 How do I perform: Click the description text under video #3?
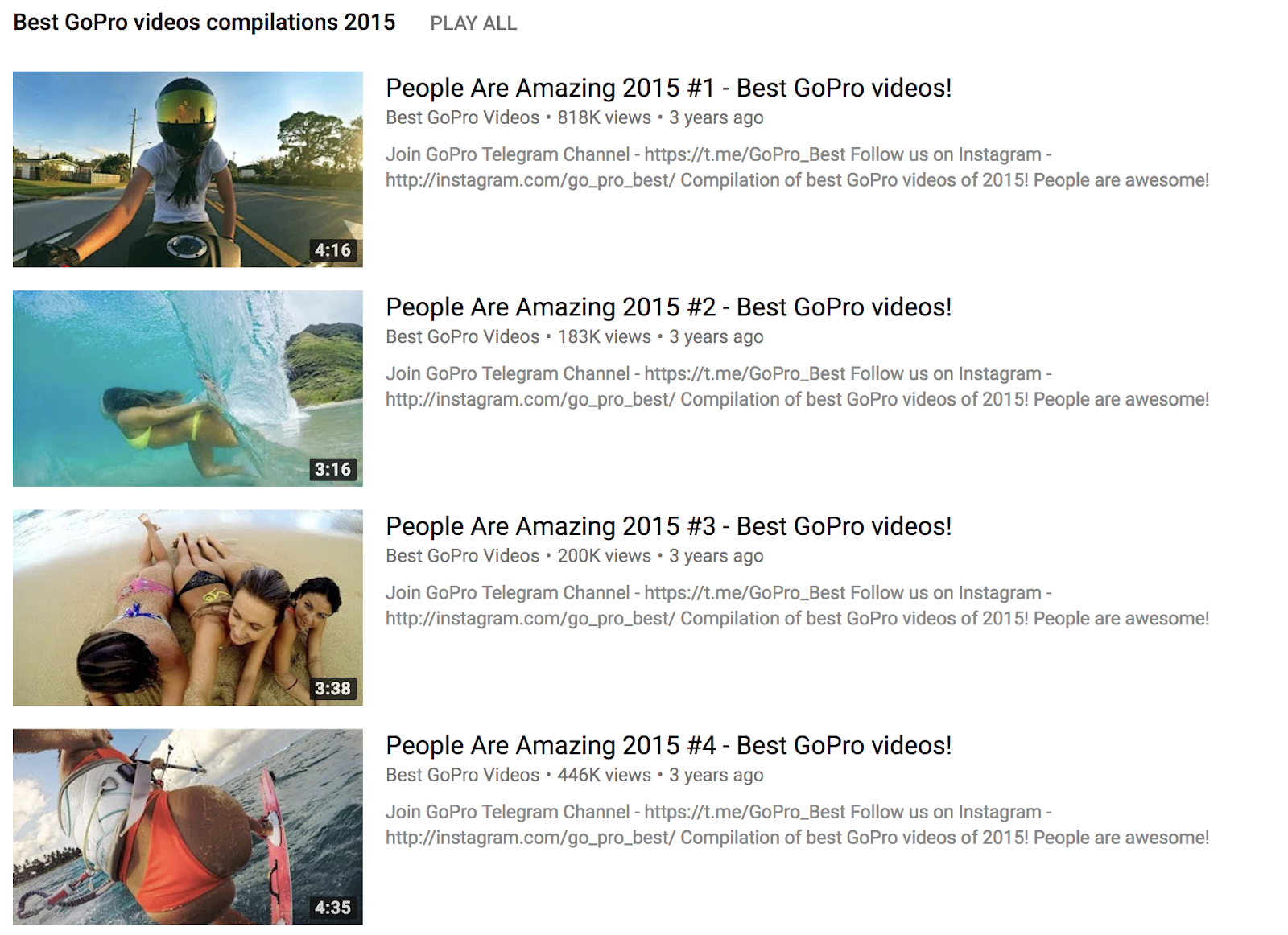[x=797, y=605]
